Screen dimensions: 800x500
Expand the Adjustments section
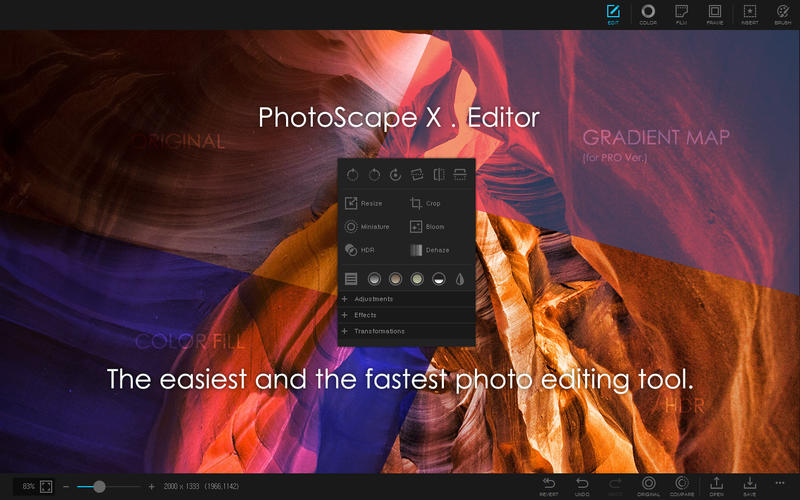407,299
